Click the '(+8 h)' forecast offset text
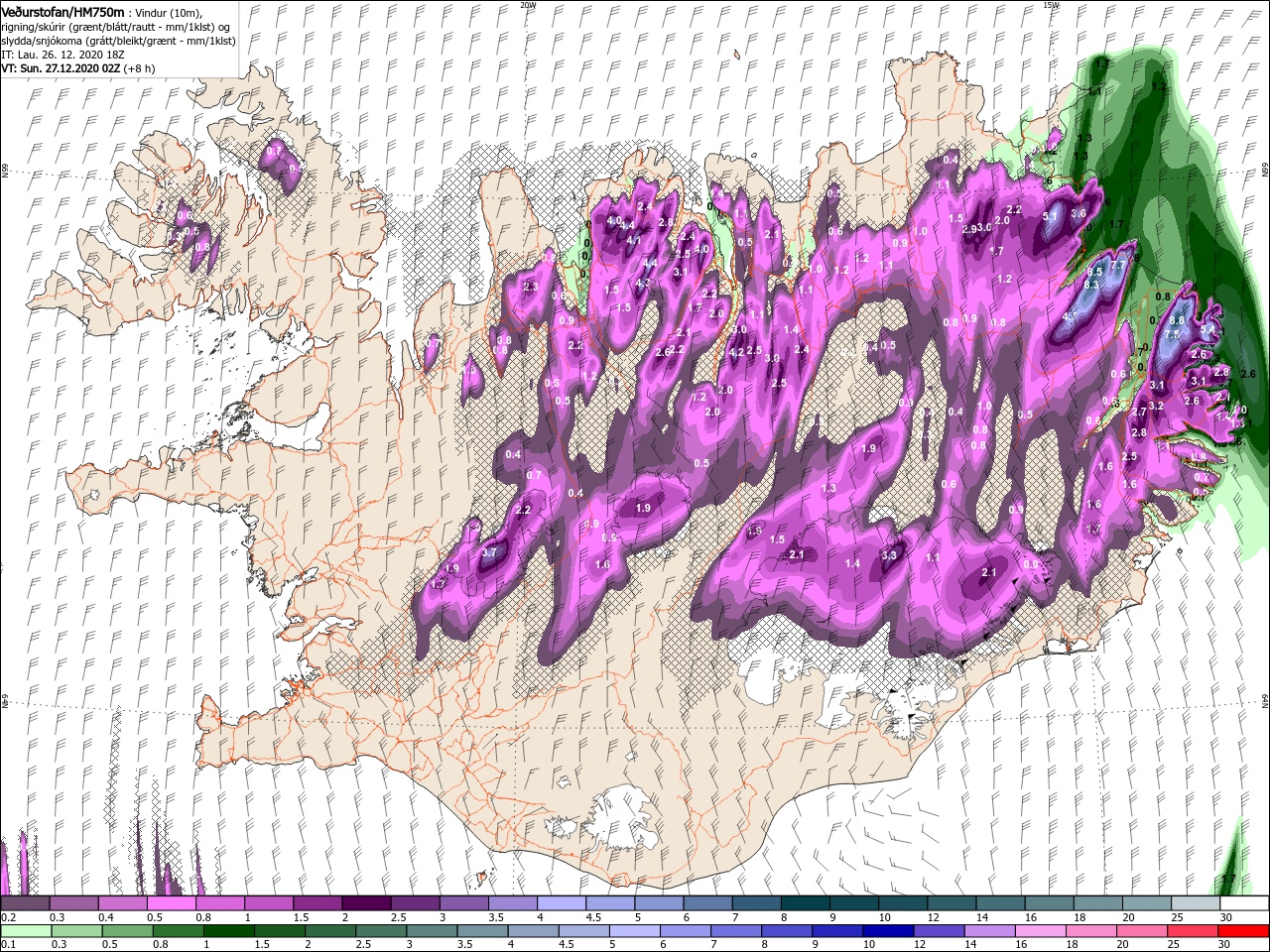Viewport: 1270px width, 952px height. (139, 68)
